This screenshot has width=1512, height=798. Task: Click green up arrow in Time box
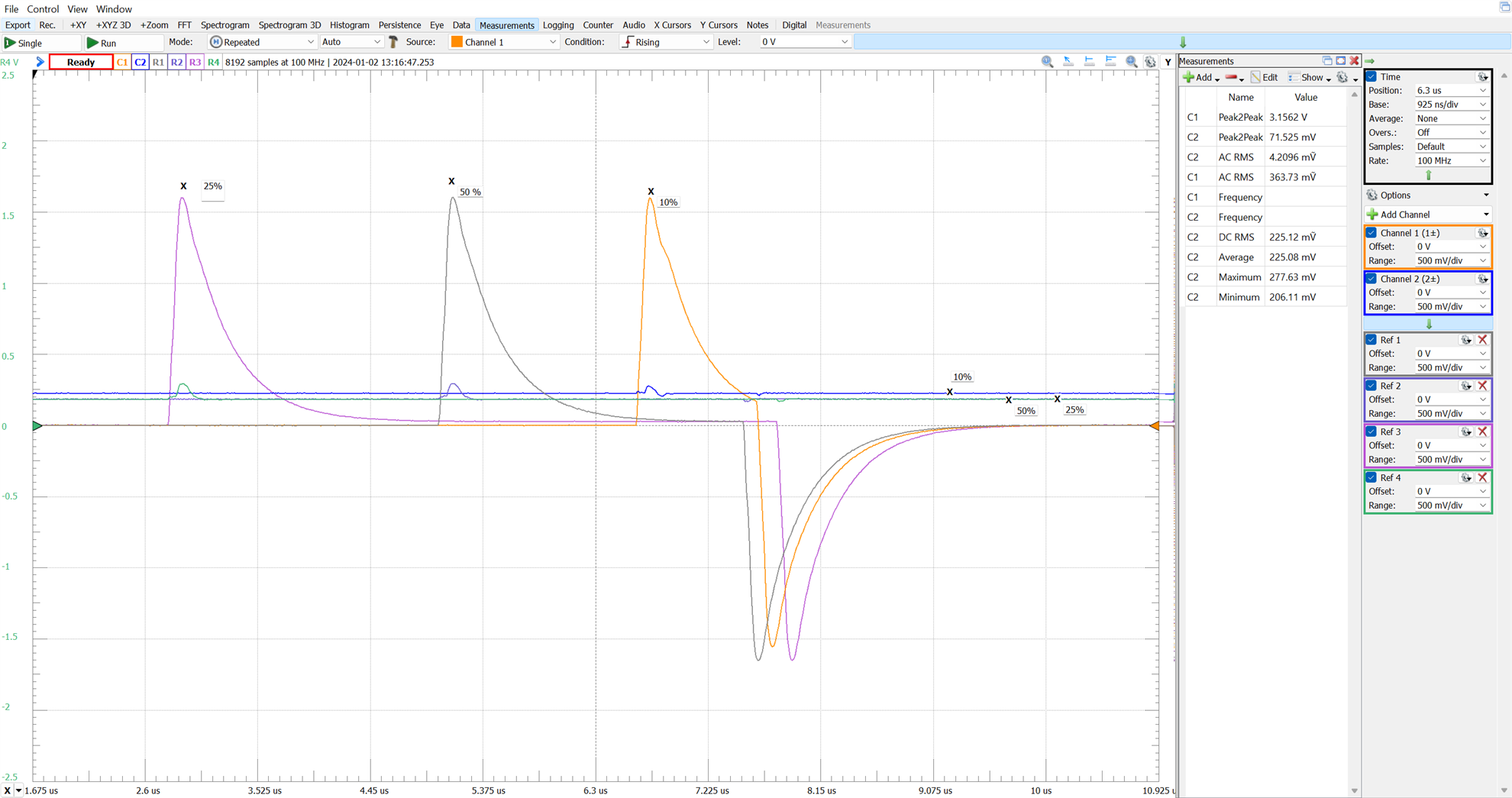[x=1429, y=175]
